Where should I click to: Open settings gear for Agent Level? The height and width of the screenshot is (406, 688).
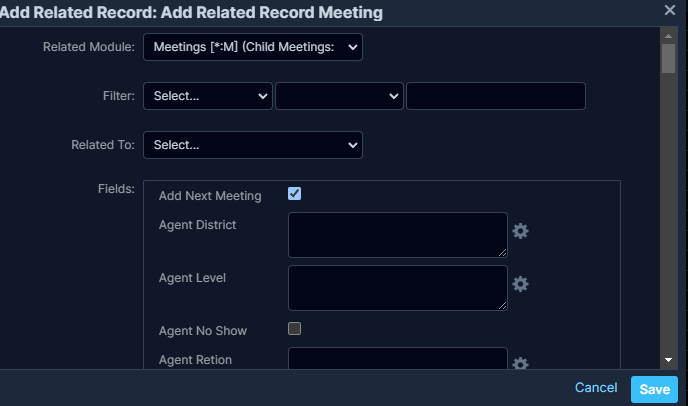tap(520, 284)
